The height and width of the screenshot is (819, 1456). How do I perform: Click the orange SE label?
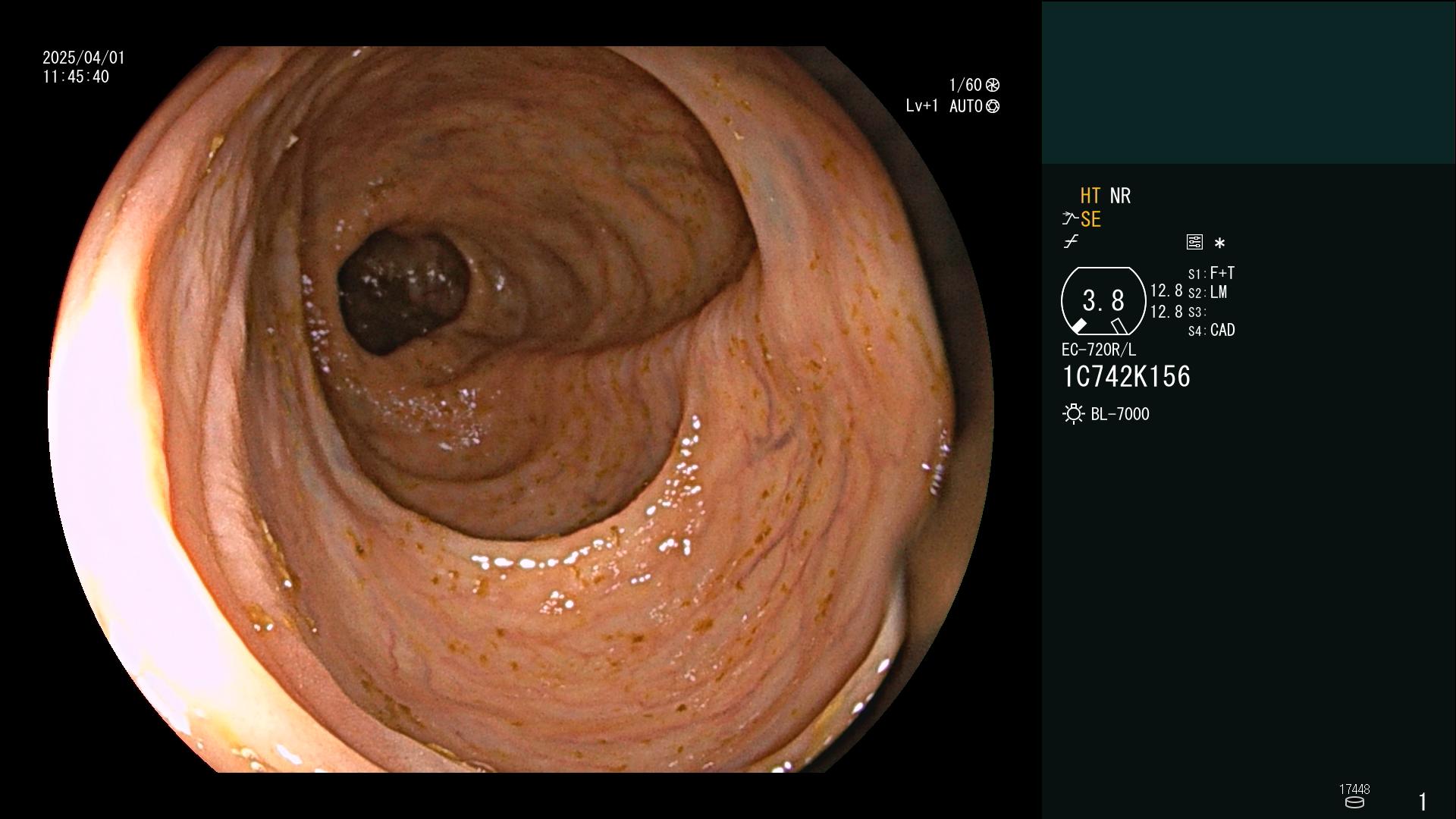click(1090, 219)
